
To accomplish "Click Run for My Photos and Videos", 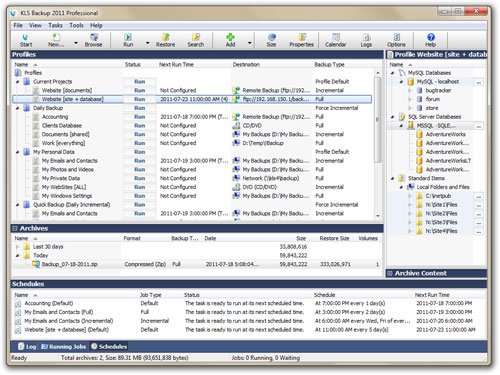I will [140, 170].
